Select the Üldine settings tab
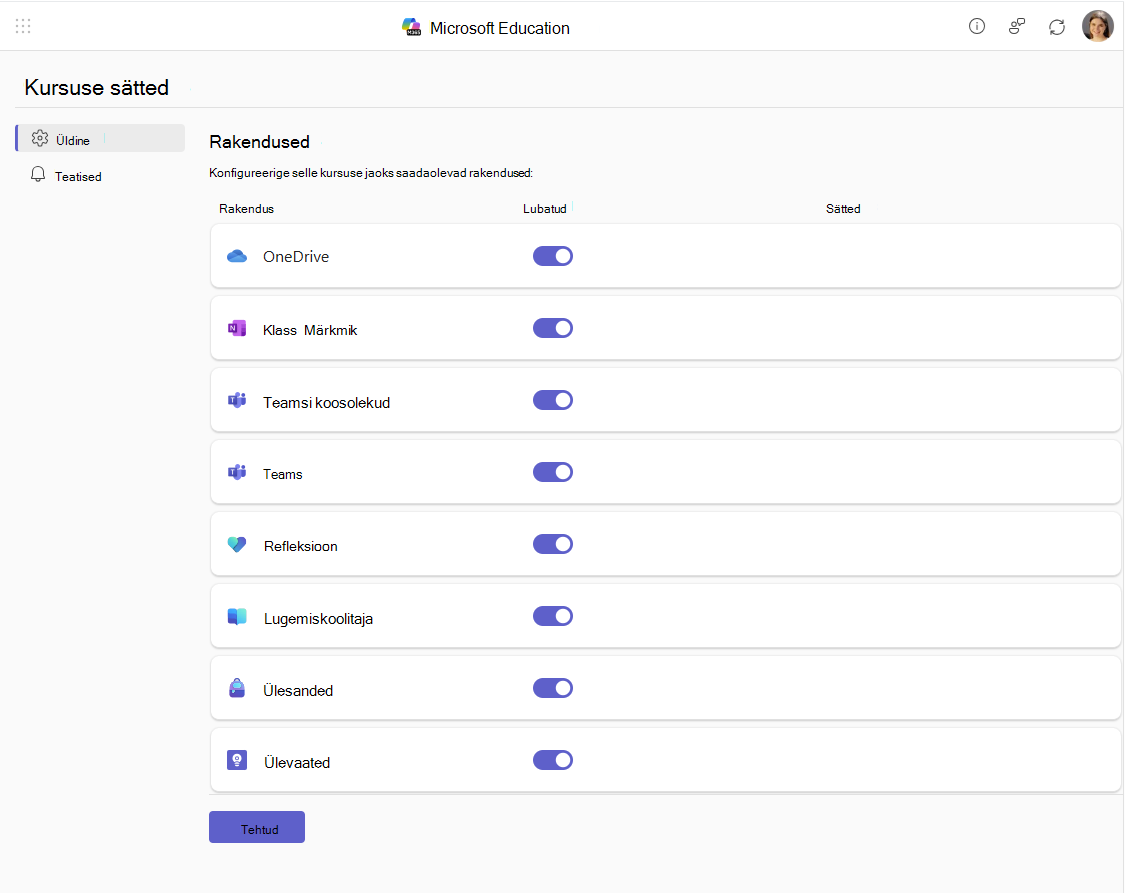 tap(100, 138)
